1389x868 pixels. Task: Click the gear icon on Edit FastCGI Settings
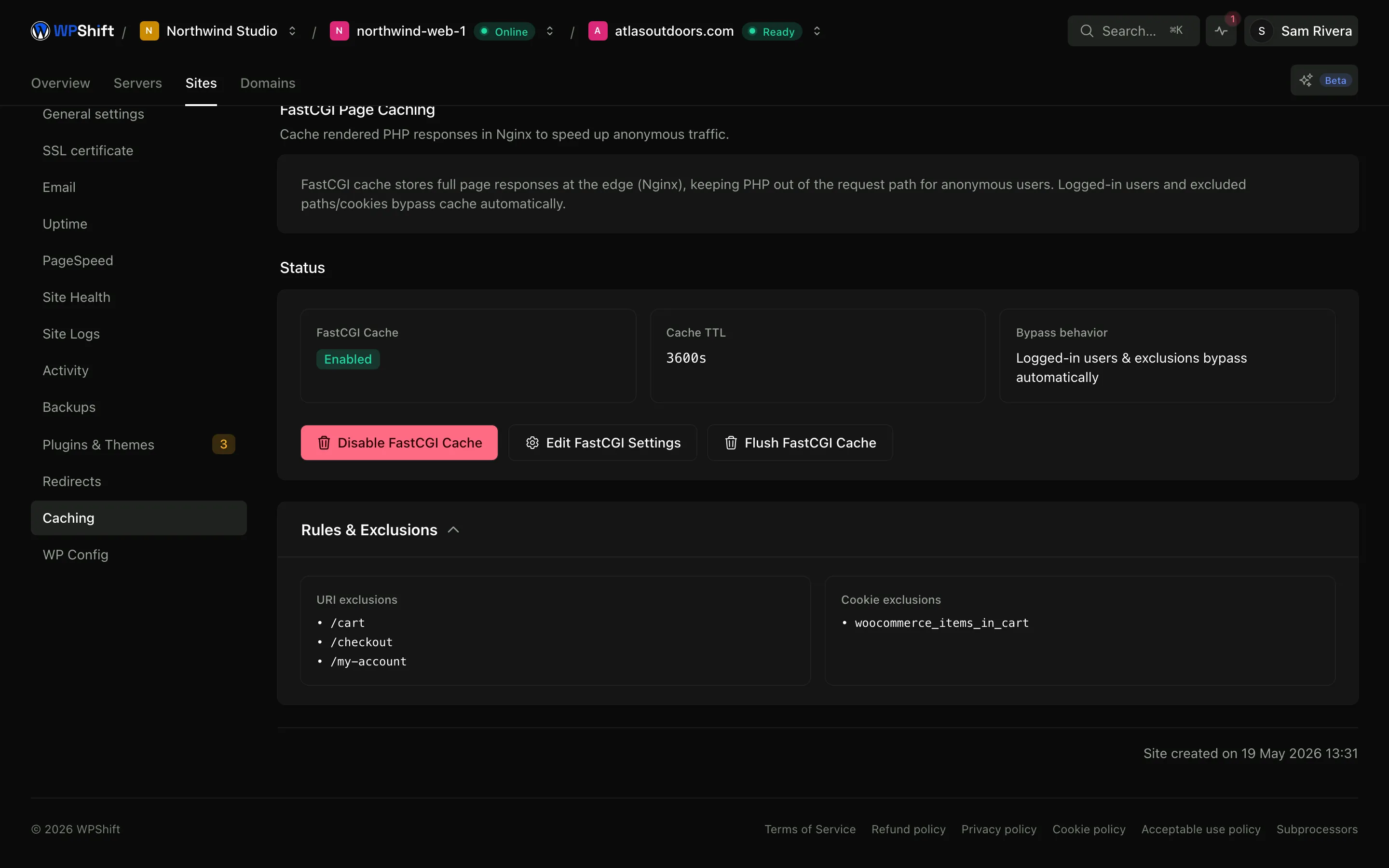click(532, 443)
